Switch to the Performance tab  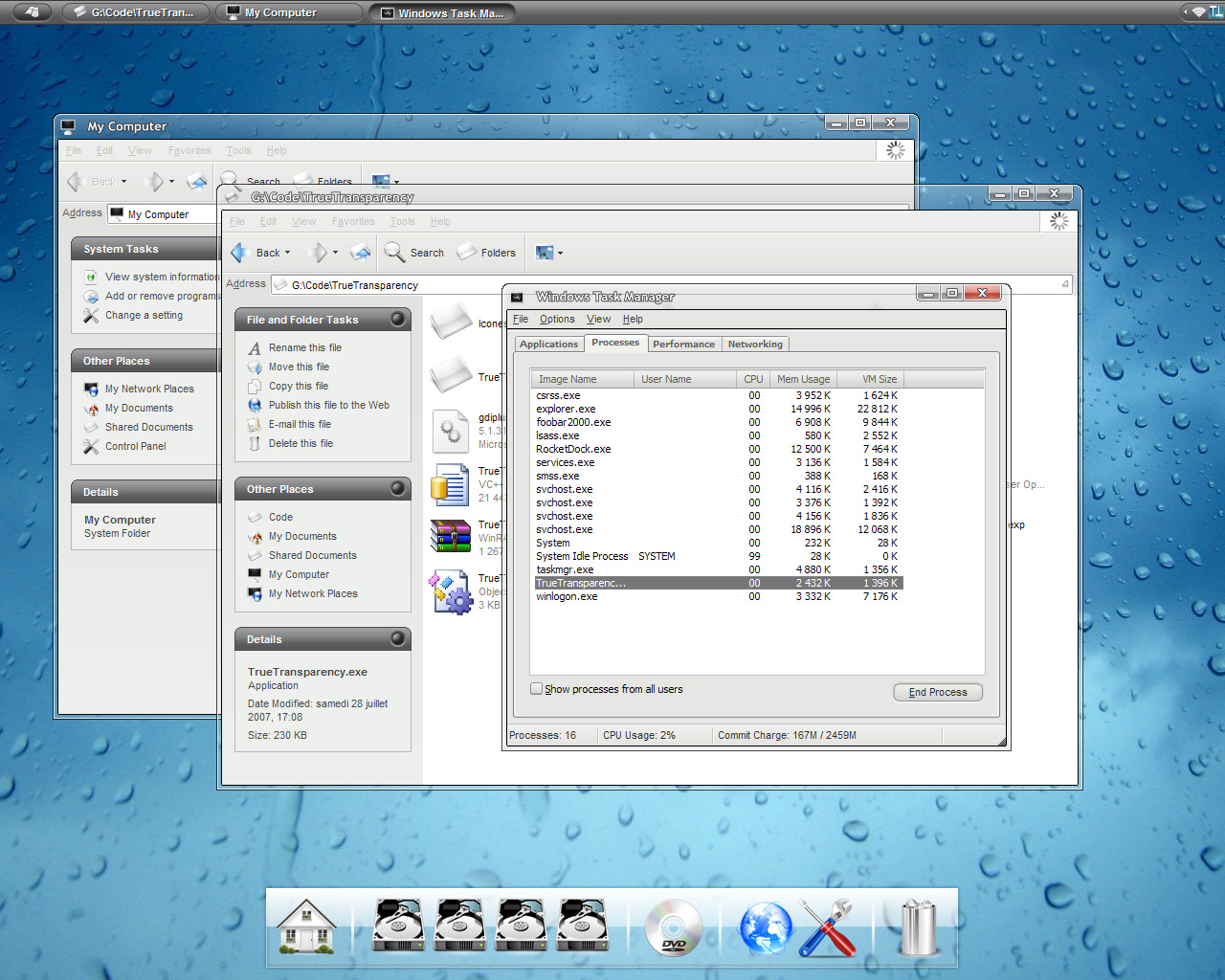pyautogui.click(x=683, y=345)
